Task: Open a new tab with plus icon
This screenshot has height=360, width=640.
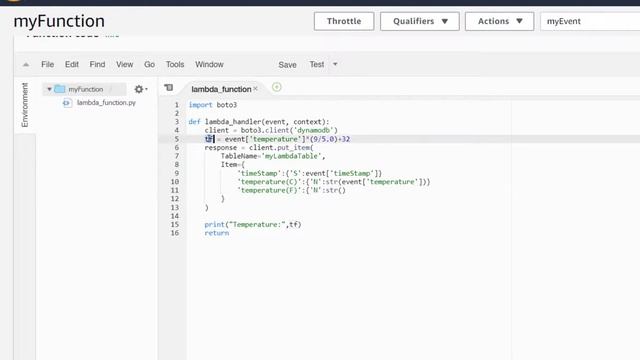Action: pyautogui.click(x=276, y=87)
